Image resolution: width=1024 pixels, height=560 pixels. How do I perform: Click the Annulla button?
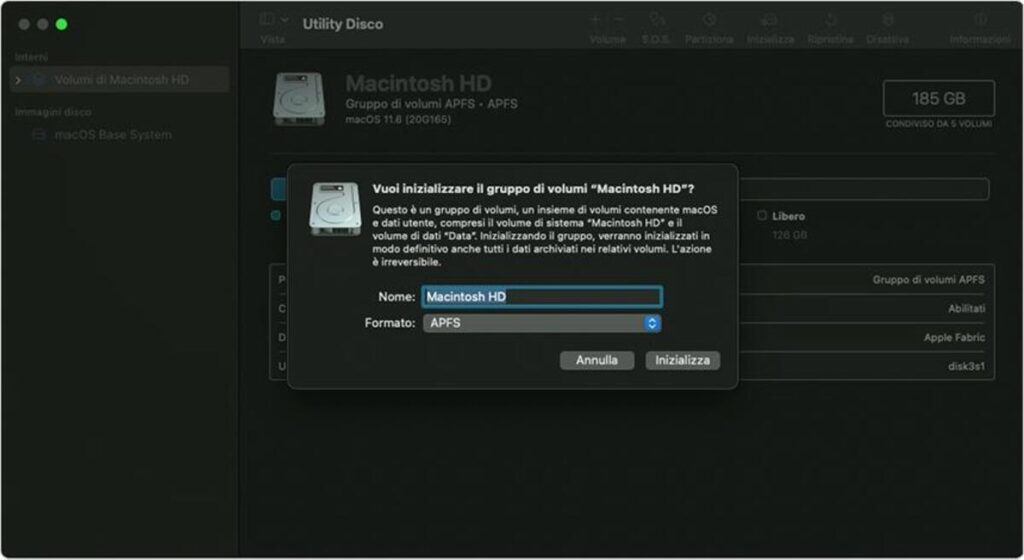pyautogui.click(x=597, y=360)
